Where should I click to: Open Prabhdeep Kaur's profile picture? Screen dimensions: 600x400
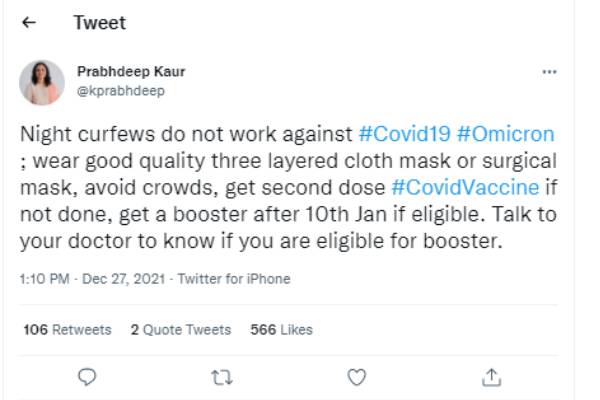(x=42, y=82)
